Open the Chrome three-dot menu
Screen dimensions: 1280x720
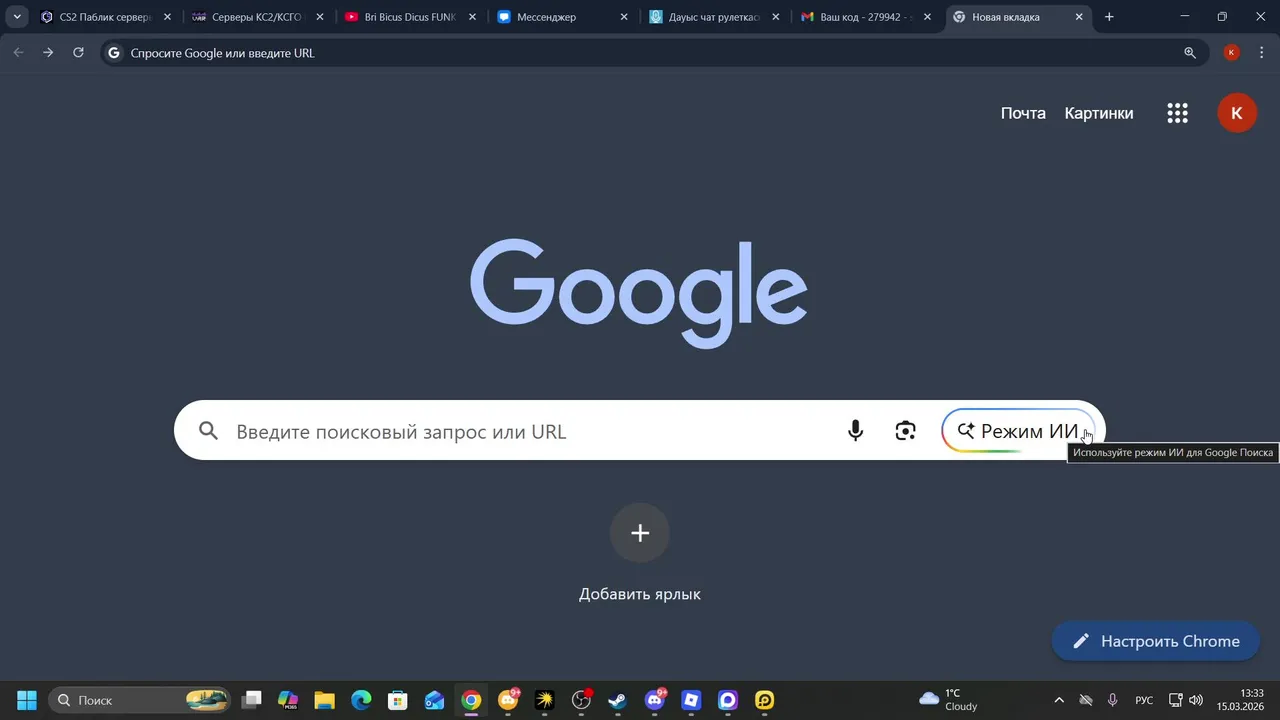pyautogui.click(x=1262, y=53)
